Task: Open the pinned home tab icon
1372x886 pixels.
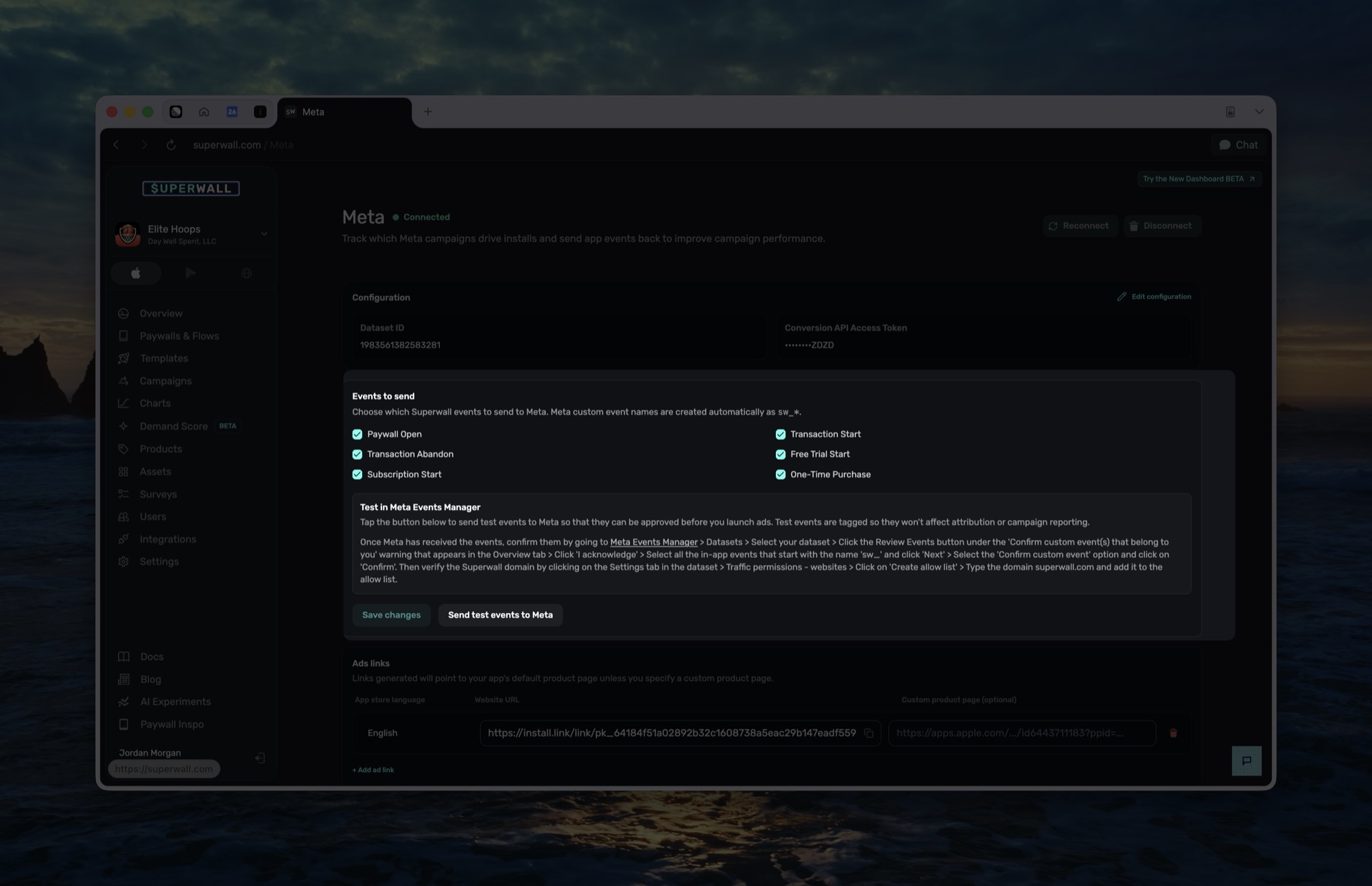Action: 204,112
